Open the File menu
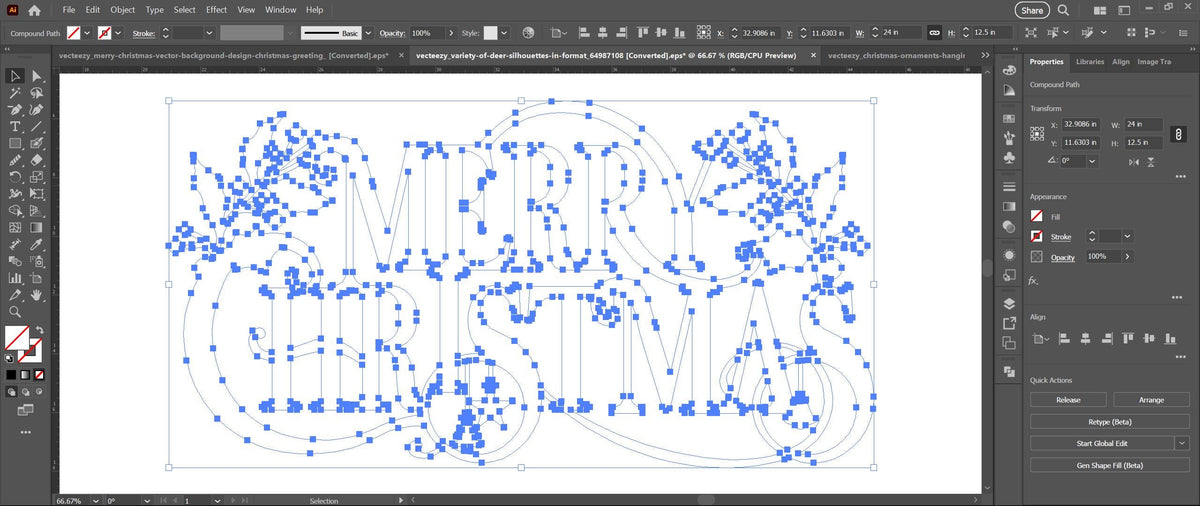Image resolution: width=1200 pixels, height=506 pixels. (69, 10)
